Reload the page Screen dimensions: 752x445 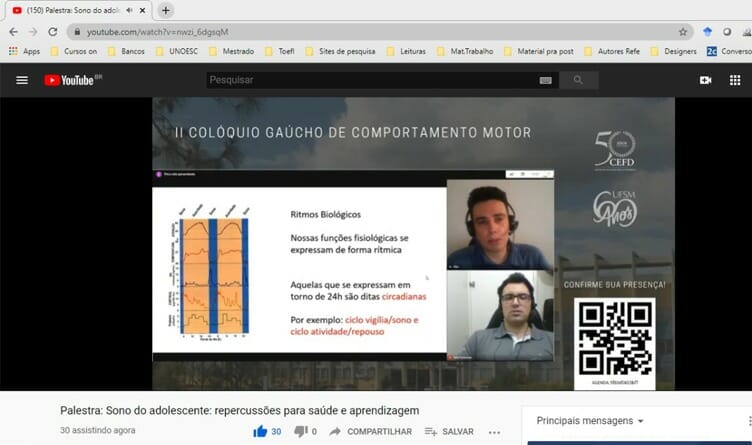pyautogui.click(x=53, y=32)
